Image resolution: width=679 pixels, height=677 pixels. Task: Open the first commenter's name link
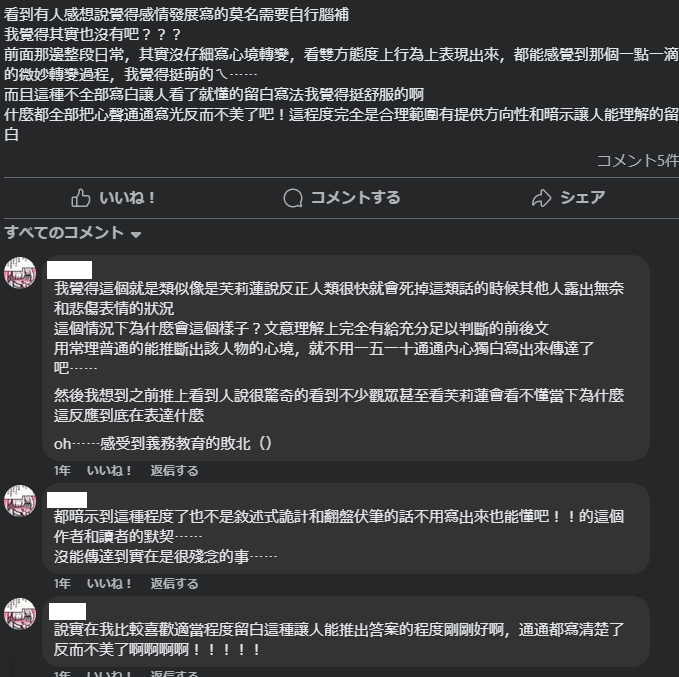coord(69,270)
